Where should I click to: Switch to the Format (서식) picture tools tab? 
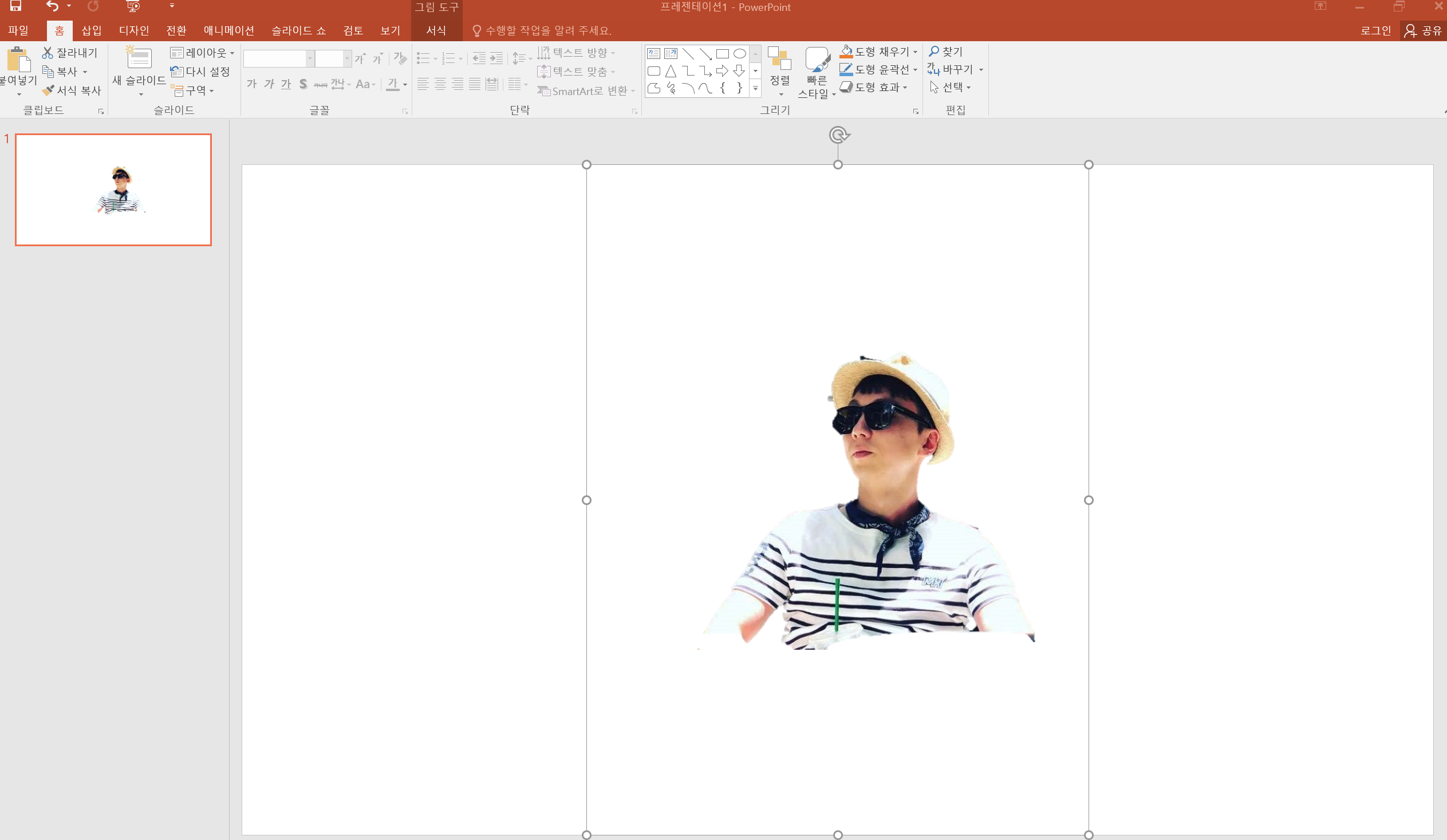436,30
